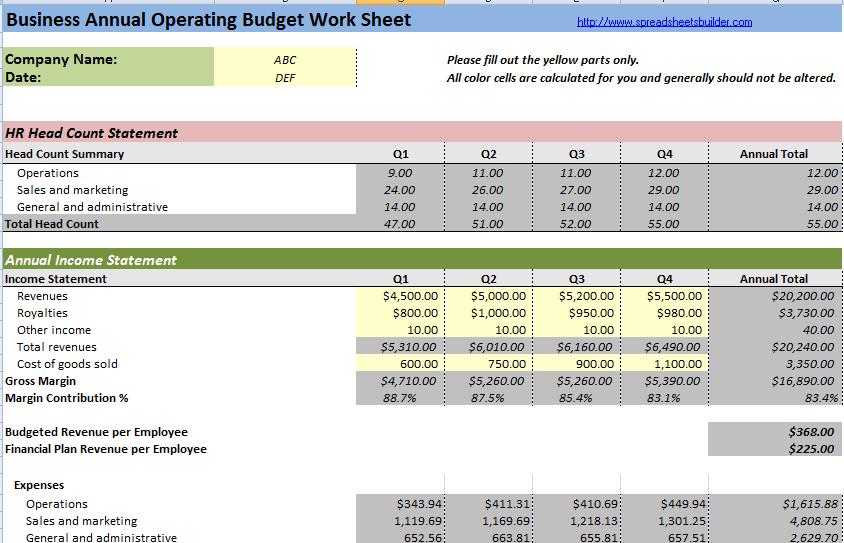
Task: Select Cost of goods sold Q1 cell 600.00
Action: pos(400,364)
